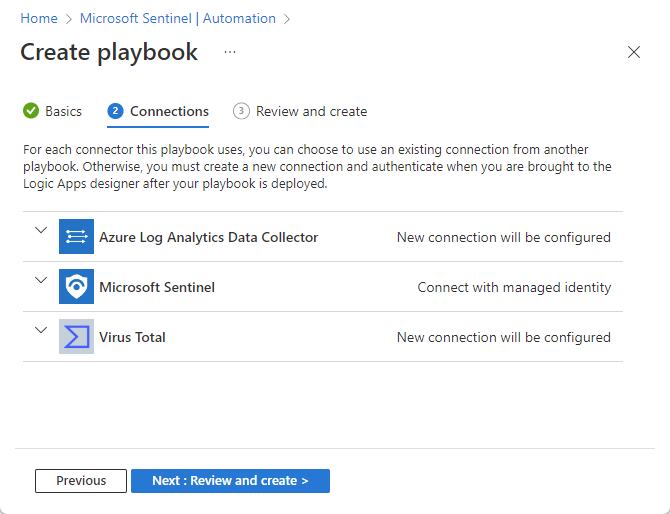Click the green Basics checkmark icon
Viewport: 670px width, 514px height.
click(31, 111)
